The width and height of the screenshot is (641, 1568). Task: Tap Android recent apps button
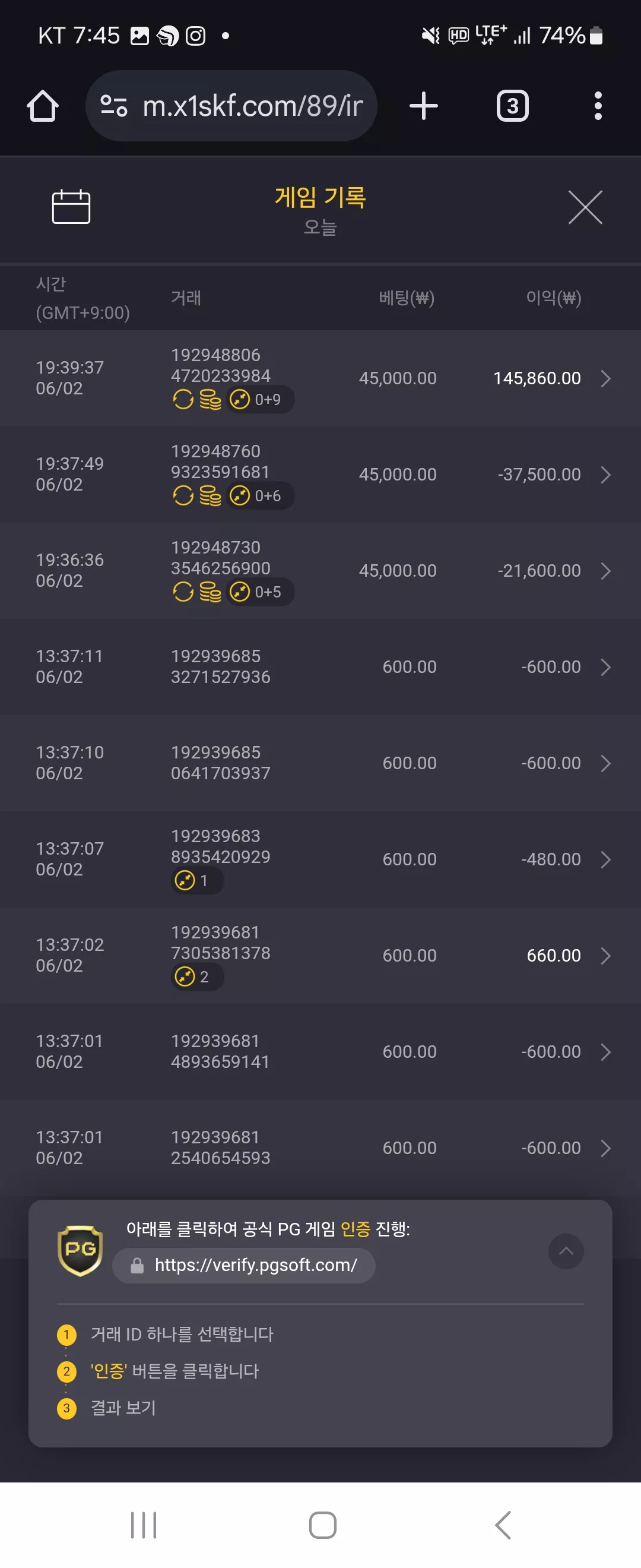click(x=144, y=1525)
